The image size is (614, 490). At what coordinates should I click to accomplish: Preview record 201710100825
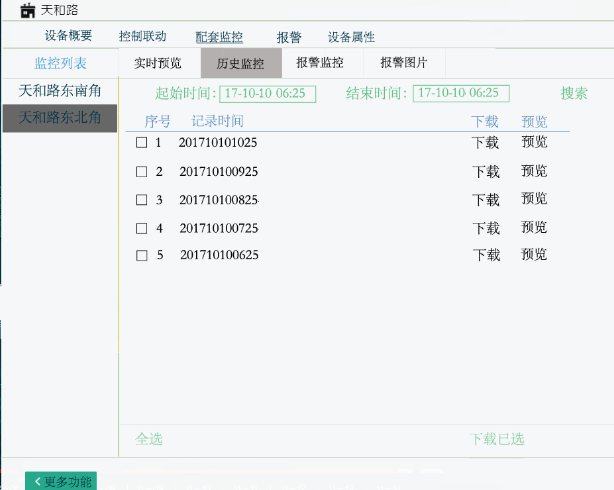tap(534, 199)
